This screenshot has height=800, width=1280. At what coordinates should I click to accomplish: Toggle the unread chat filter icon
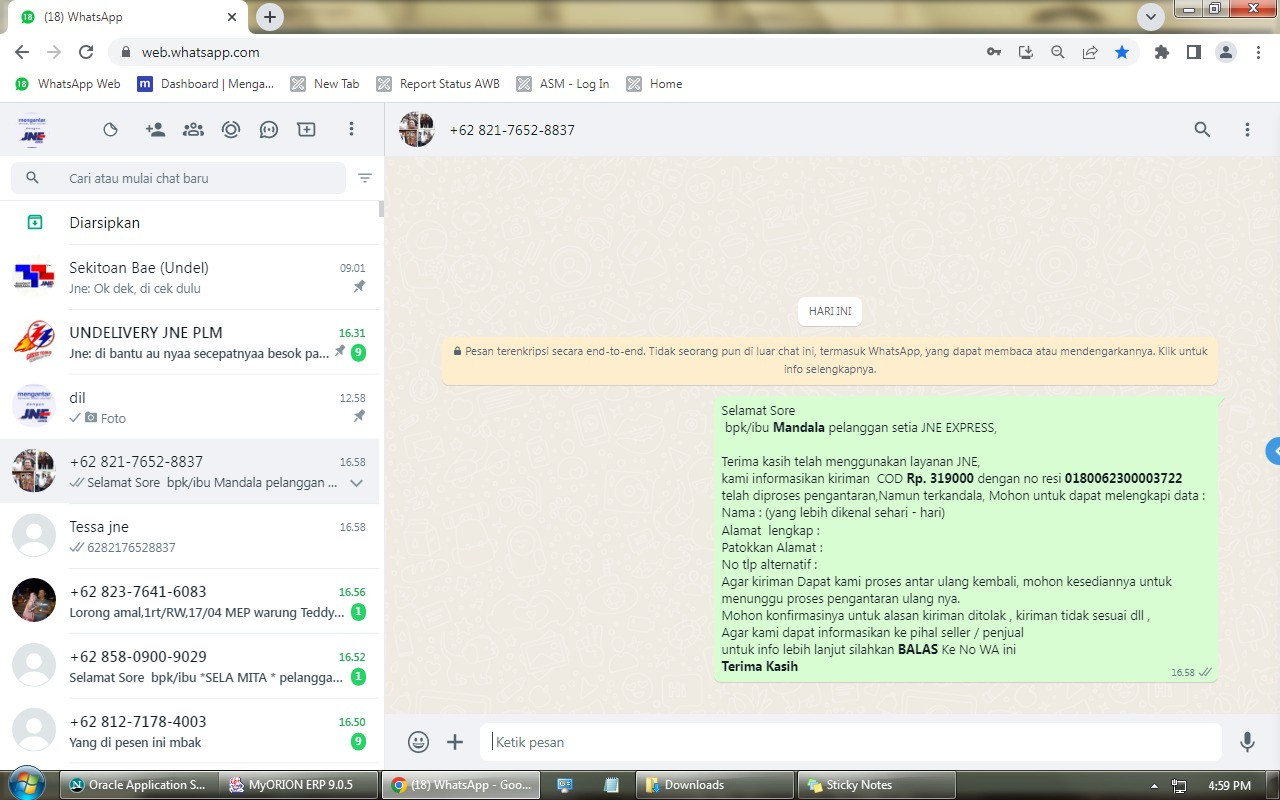pyautogui.click(x=365, y=178)
